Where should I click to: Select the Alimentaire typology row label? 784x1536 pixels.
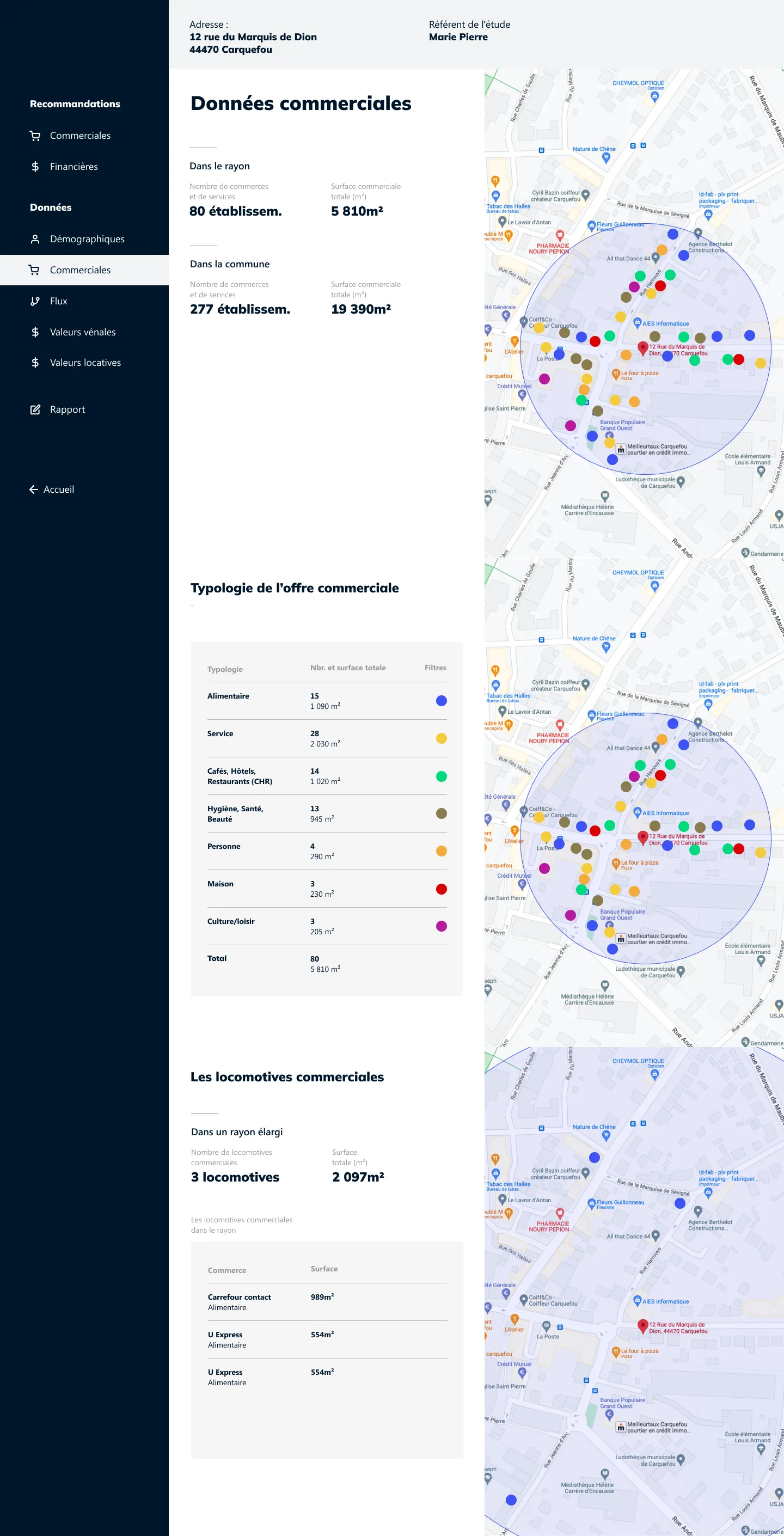click(228, 696)
